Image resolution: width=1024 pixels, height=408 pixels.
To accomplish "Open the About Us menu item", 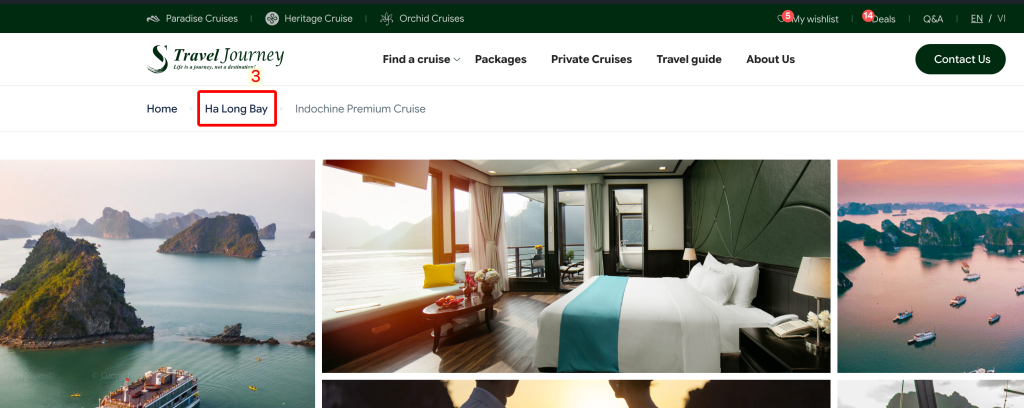I will (x=771, y=59).
